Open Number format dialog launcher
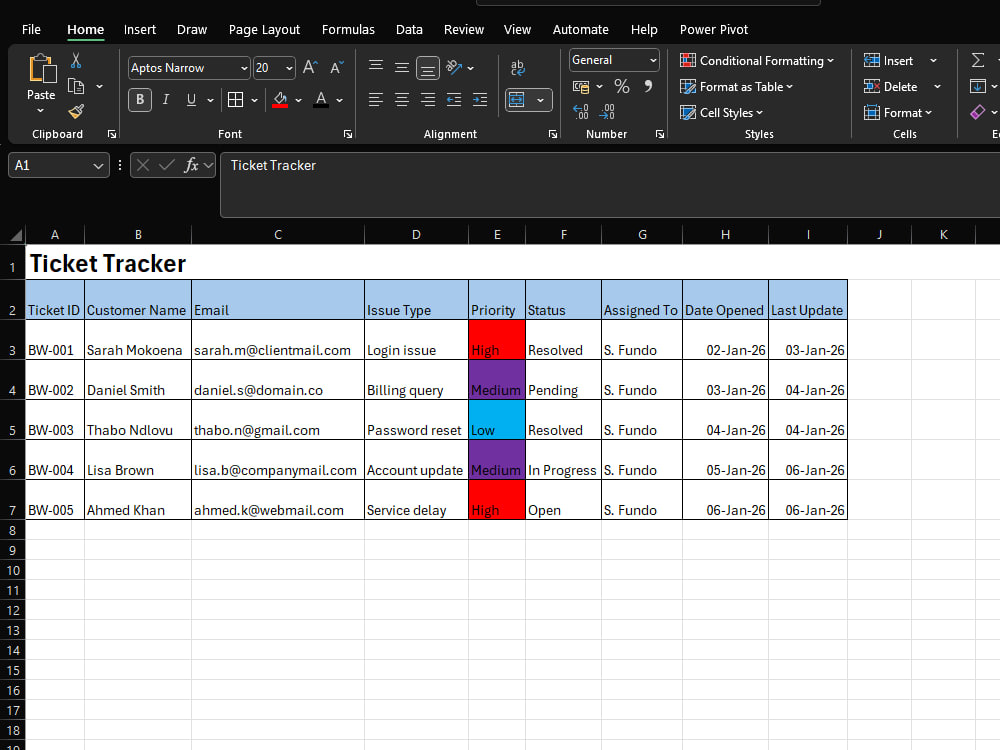Image resolution: width=1000 pixels, height=750 pixels. 660,134
